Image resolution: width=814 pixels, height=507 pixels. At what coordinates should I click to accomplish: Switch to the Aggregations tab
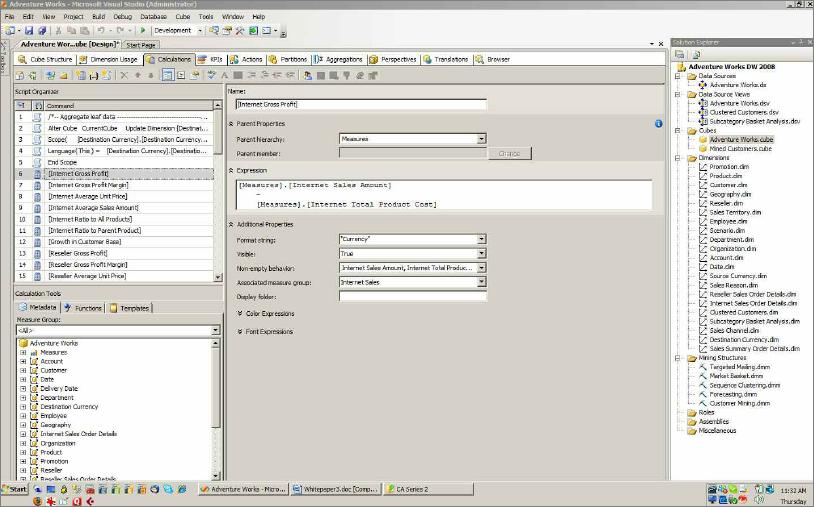pyautogui.click(x=338, y=60)
